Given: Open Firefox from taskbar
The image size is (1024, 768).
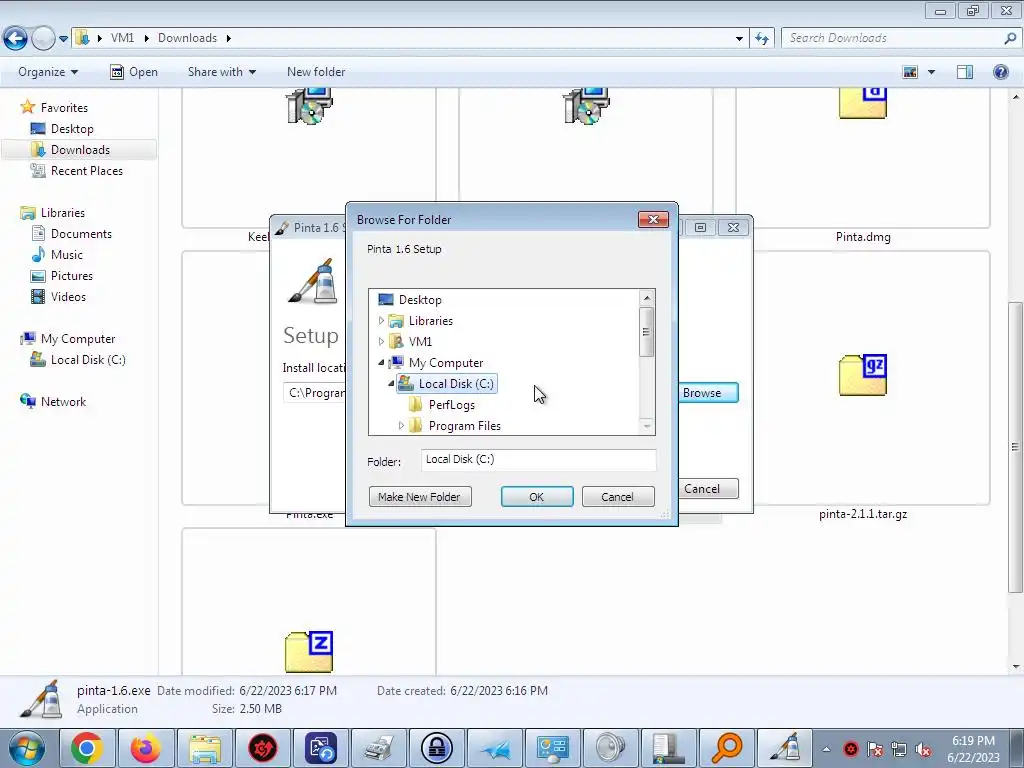Looking at the screenshot, I should [x=146, y=748].
